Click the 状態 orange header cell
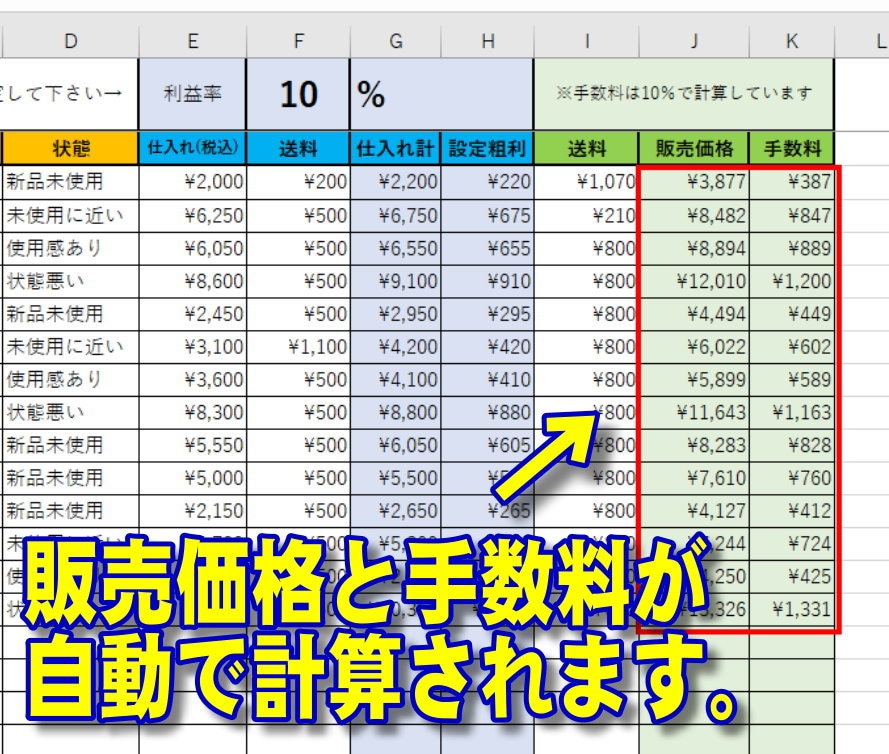This screenshot has height=754, width=889. (x=71, y=149)
